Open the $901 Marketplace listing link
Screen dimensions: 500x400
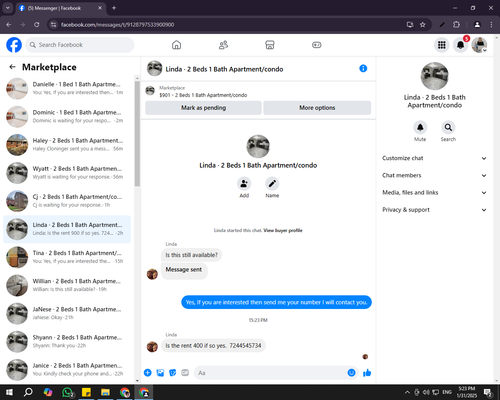[203, 95]
